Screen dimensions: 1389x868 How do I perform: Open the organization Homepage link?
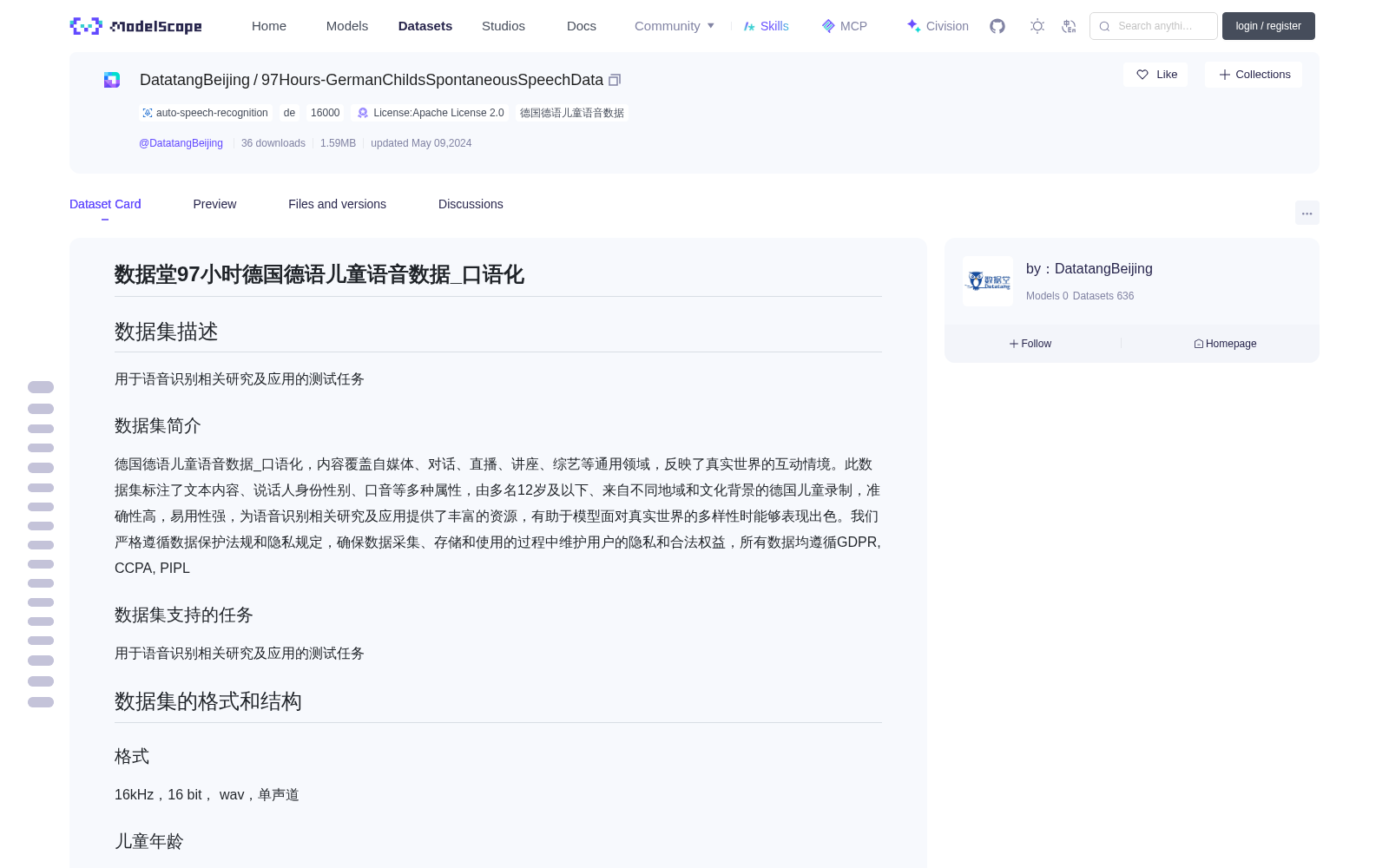(x=1225, y=344)
